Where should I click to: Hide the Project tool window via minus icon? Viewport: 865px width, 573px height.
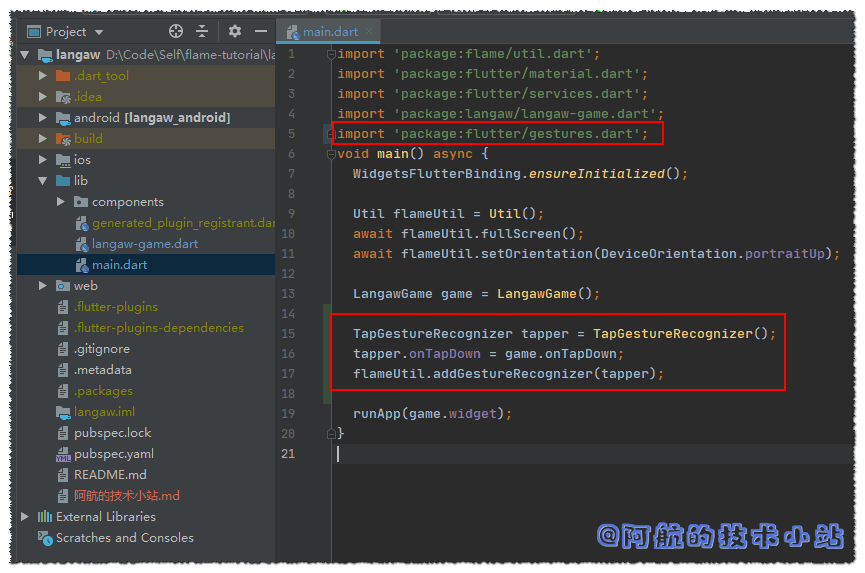(x=261, y=32)
